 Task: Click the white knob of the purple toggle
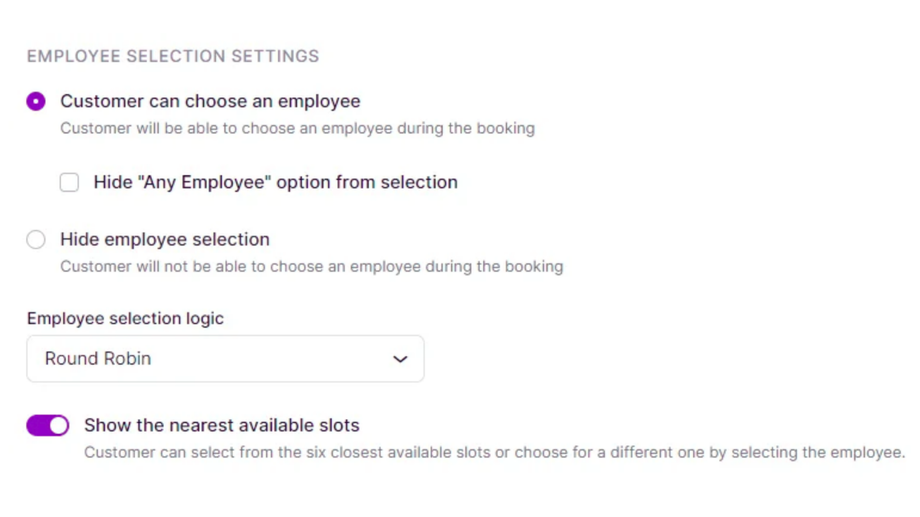(x=58, y=426)
